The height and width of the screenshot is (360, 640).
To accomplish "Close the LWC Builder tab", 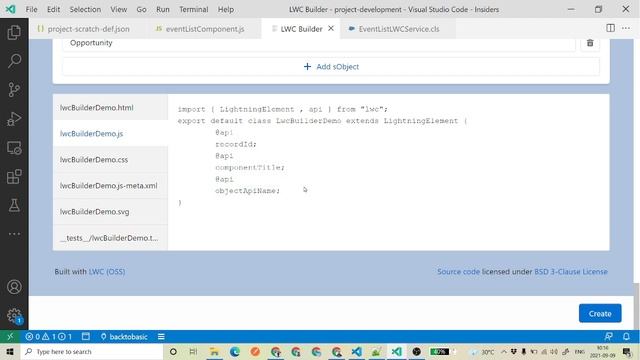I will tap(331, 28).
